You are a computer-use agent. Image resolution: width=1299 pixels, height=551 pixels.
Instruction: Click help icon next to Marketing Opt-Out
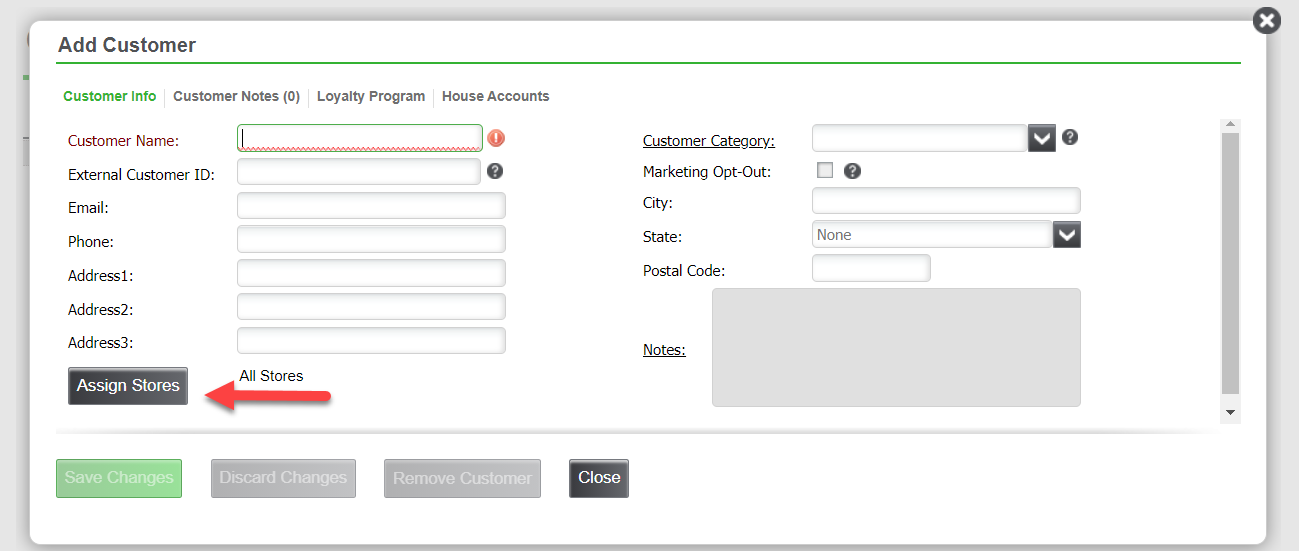click(x=852, y=171)
